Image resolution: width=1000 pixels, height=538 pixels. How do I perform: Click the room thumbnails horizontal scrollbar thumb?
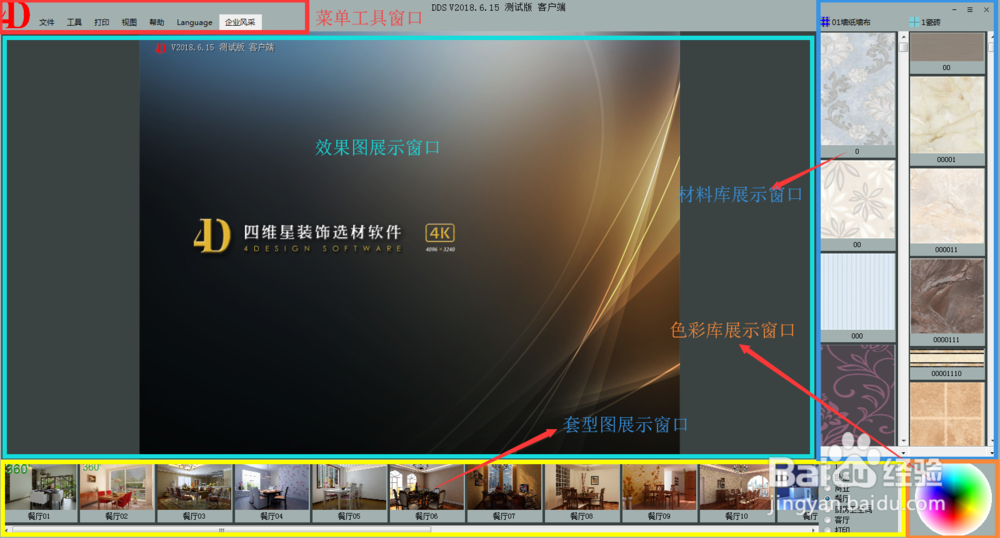click(x=221, y=530)
